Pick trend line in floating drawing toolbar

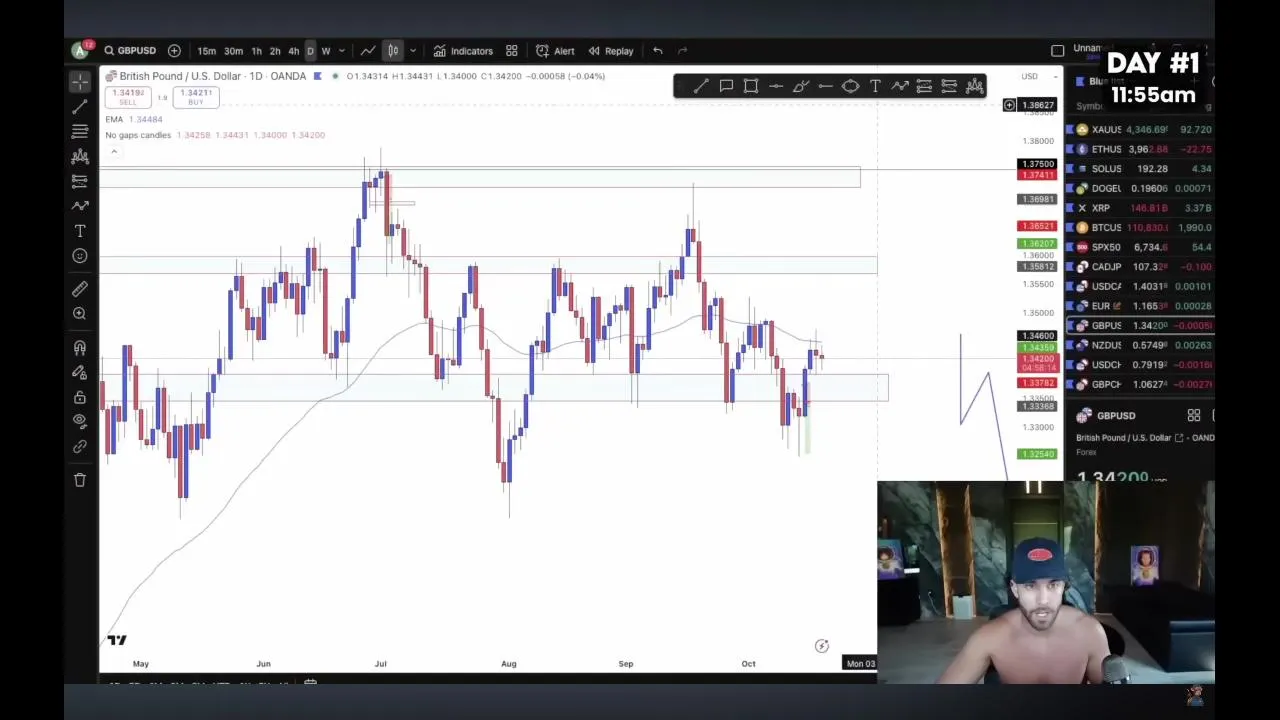pos(701,87)
